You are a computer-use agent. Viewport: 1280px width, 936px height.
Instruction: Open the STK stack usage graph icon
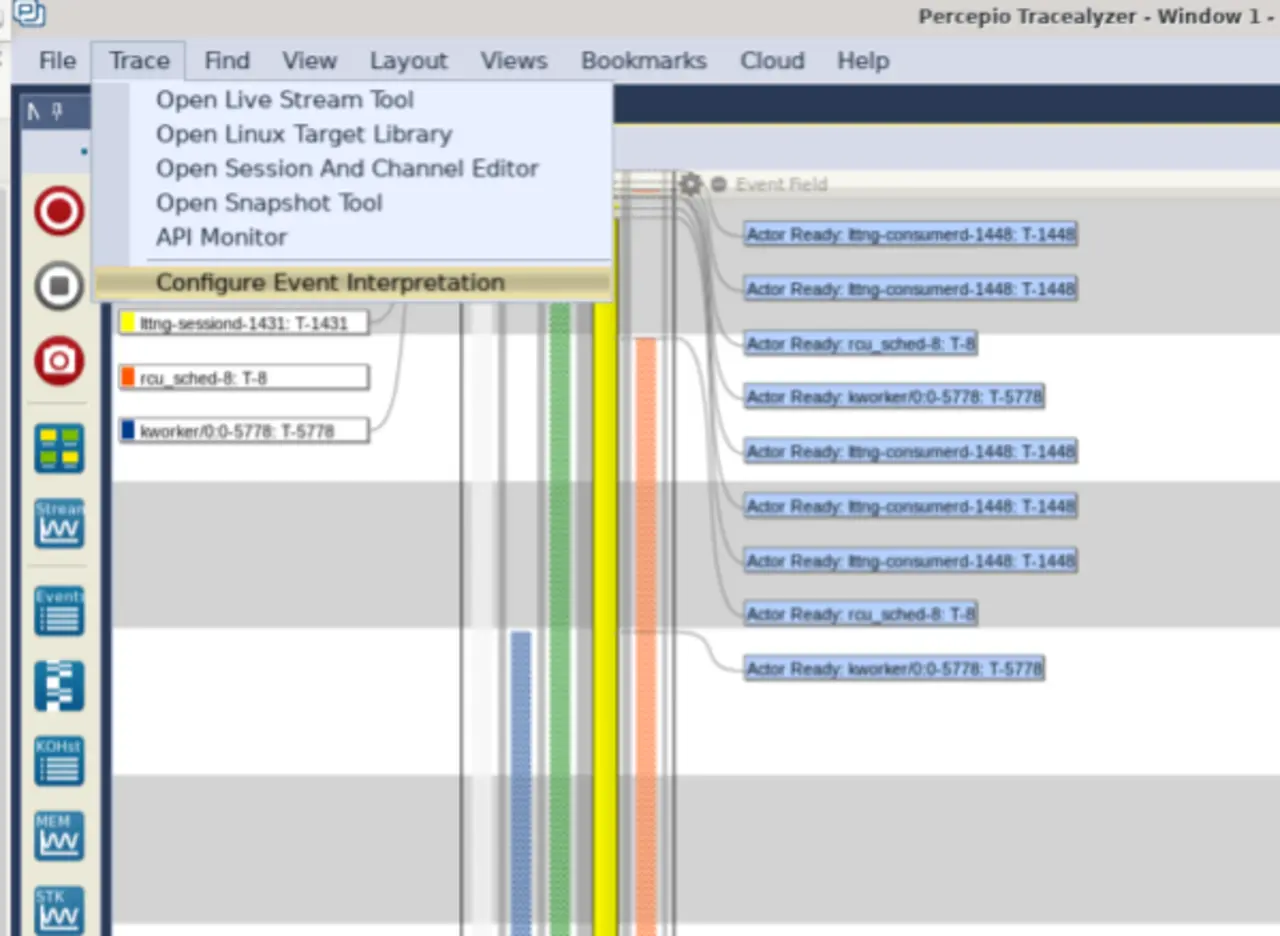(x=59, y=910)
